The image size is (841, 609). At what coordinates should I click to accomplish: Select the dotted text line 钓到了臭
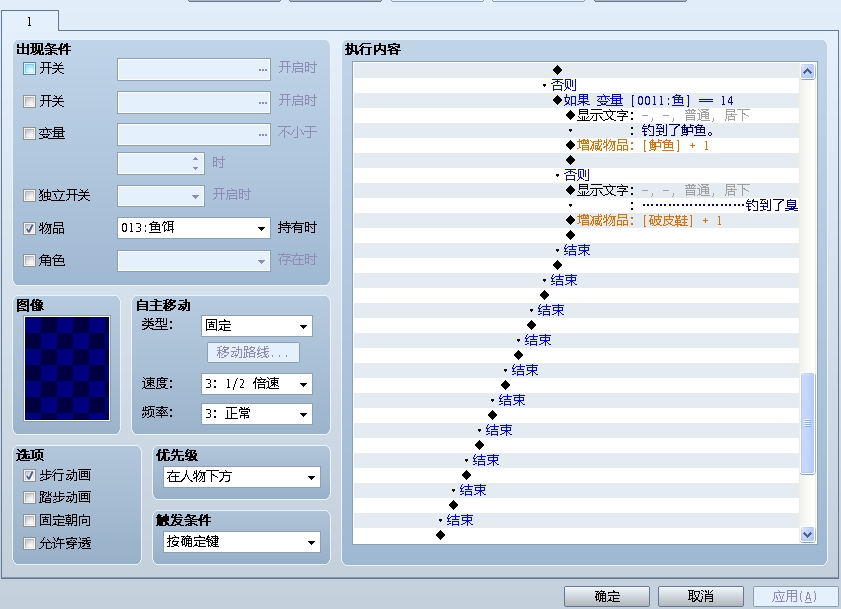(x=720, y=206)
